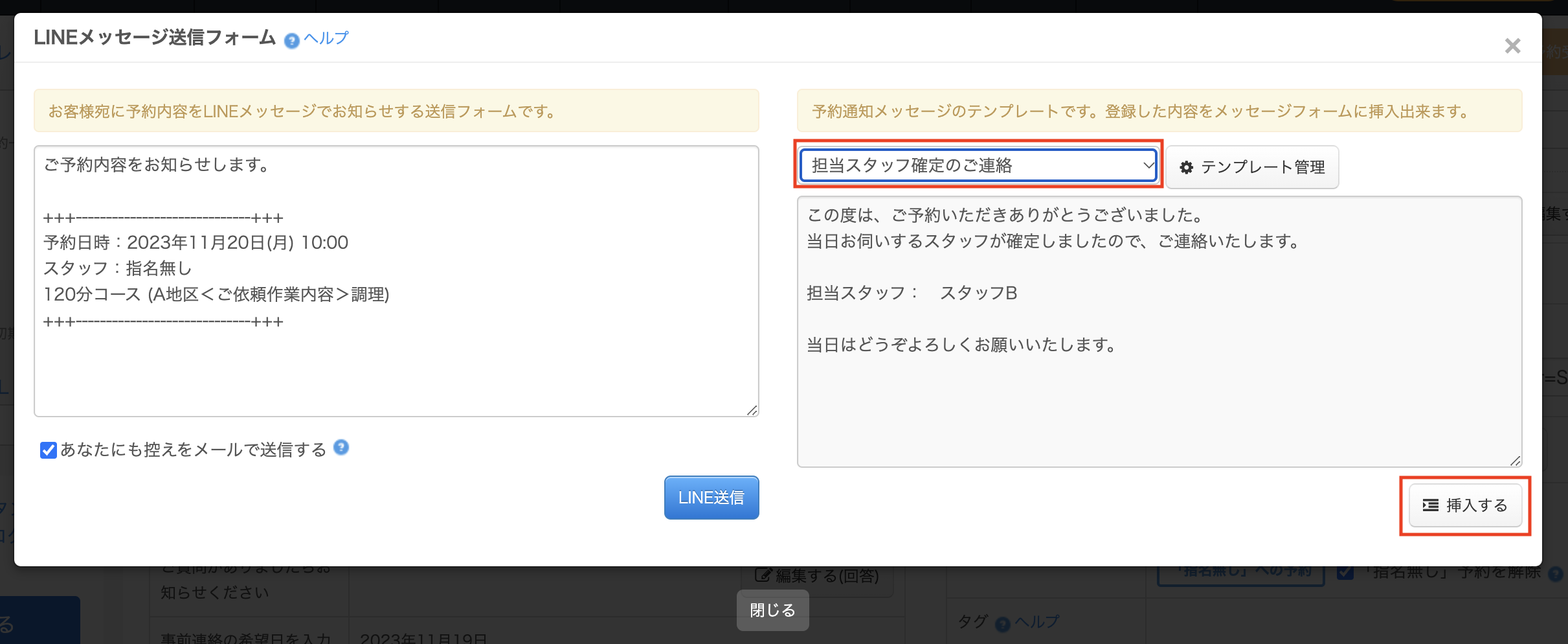Click the help icon next to the email copy option
This screenshot has width=1568, height=644.
click(x=341, y=448)
